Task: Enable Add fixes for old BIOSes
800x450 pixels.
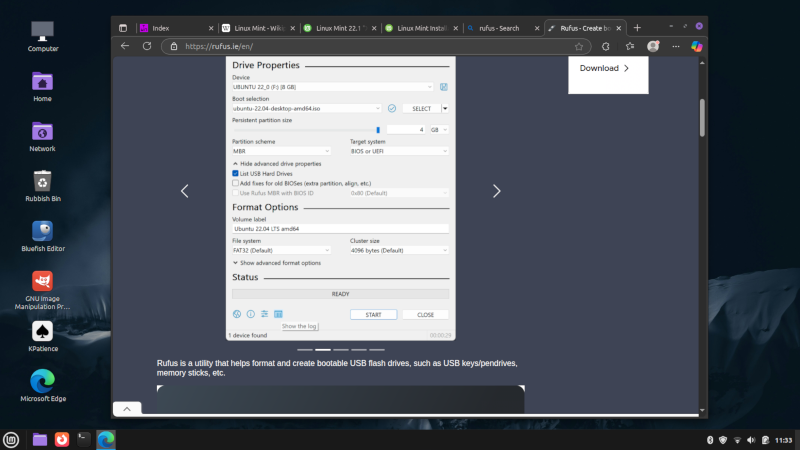Action: (x=235, y=183)
